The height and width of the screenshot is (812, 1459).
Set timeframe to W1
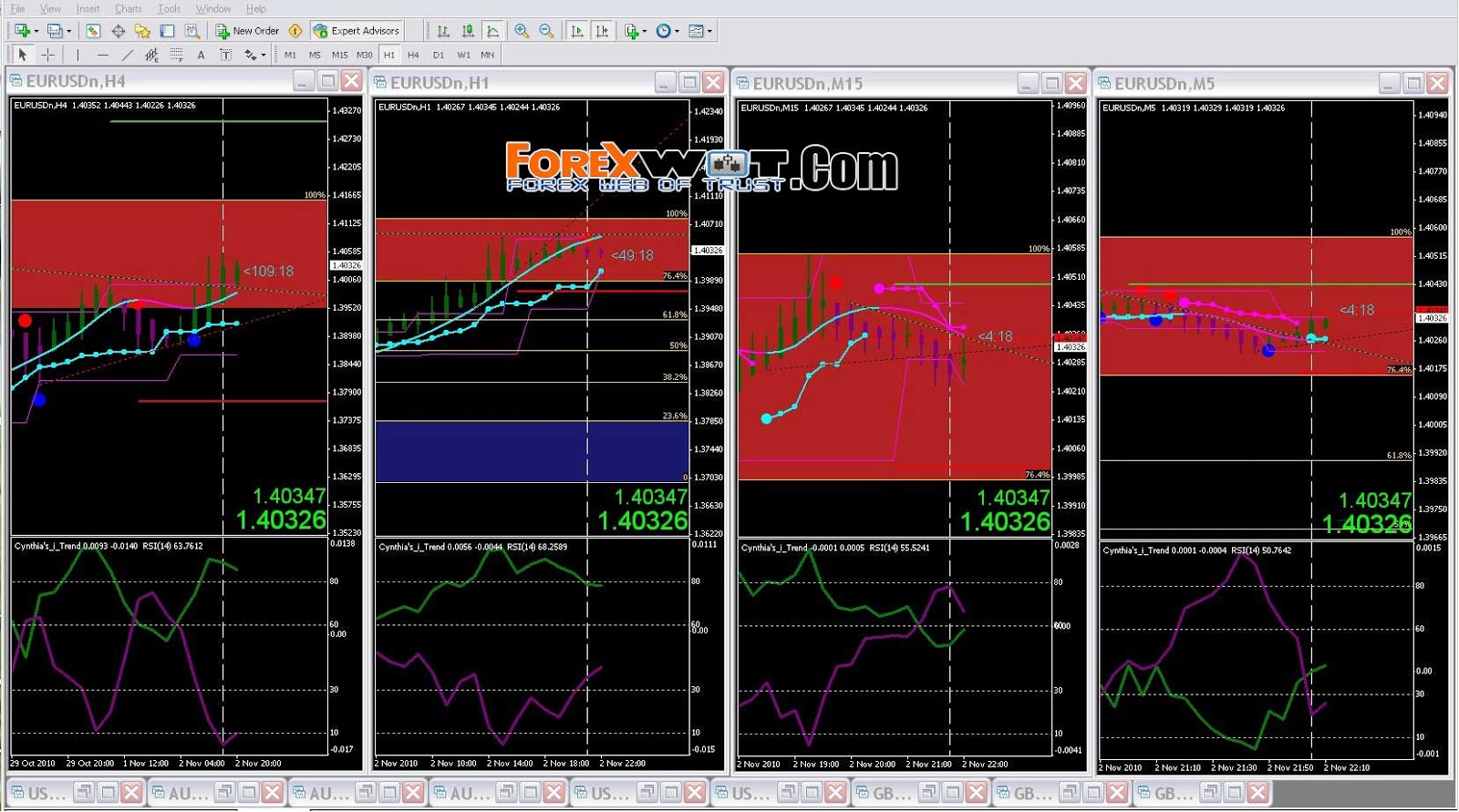[x=463, y=55]
